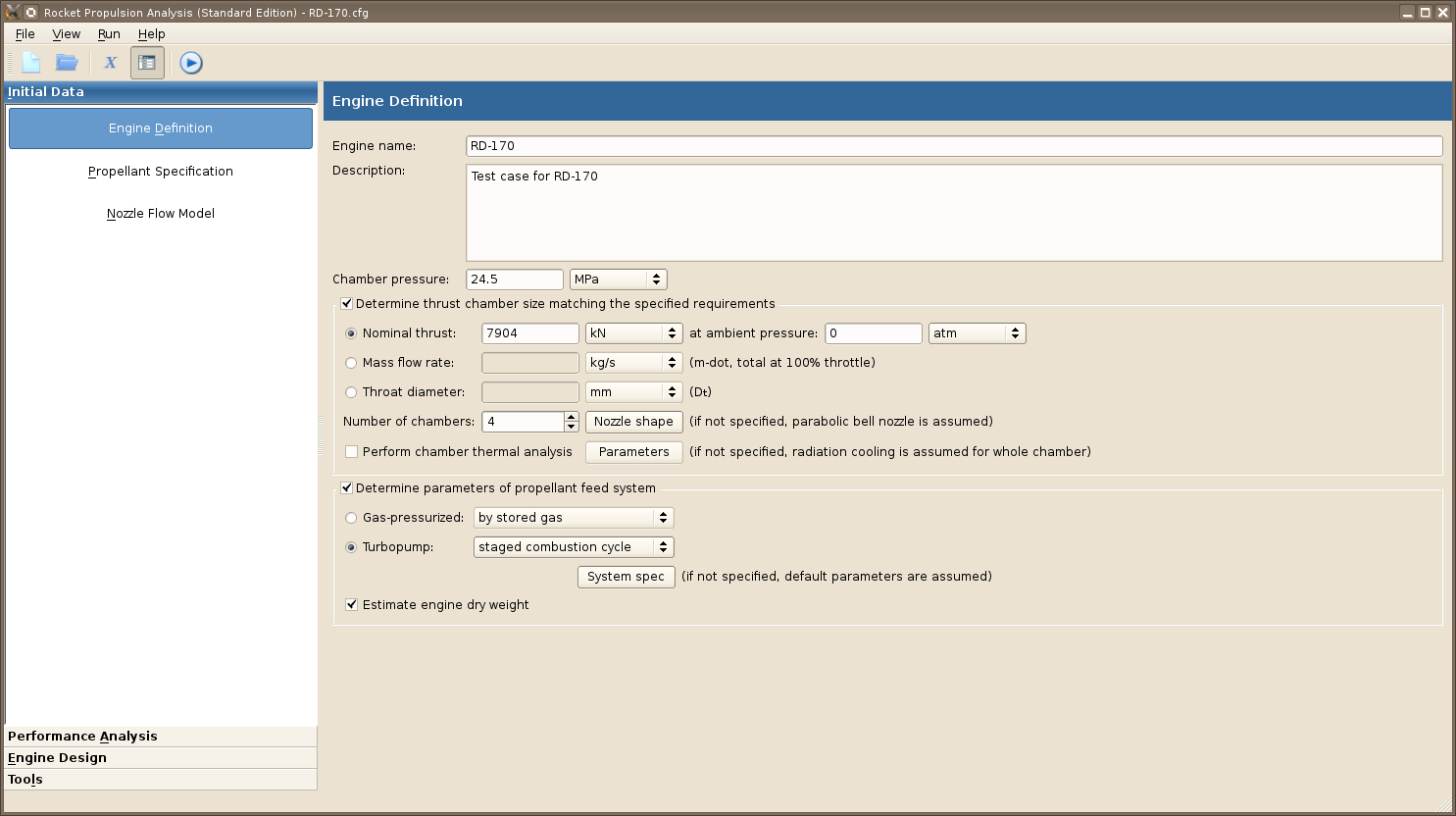Image resolution: width=1456 pixels, height=816 pixels.
Task: Click the application icon in title bar
Action: tap(13, 12)
